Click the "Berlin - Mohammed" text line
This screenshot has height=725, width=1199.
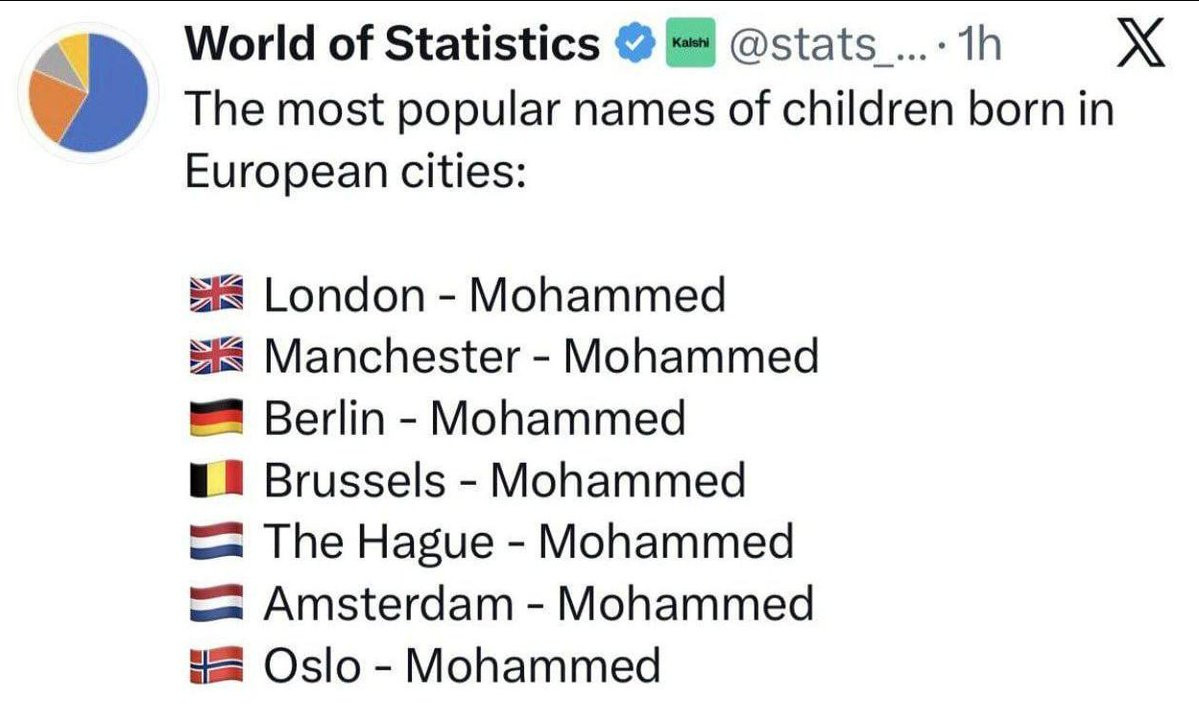475,418
